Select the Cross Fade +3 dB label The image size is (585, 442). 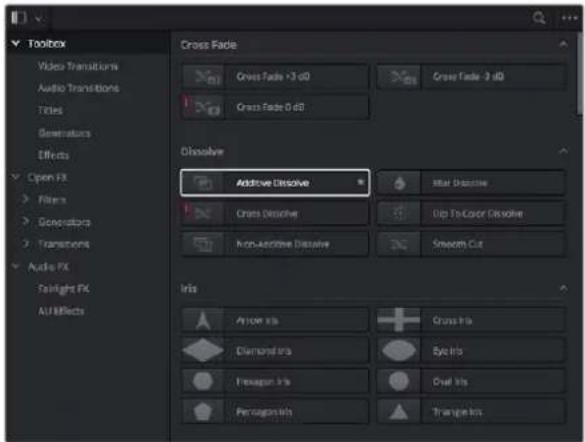(x=273, y=76)
